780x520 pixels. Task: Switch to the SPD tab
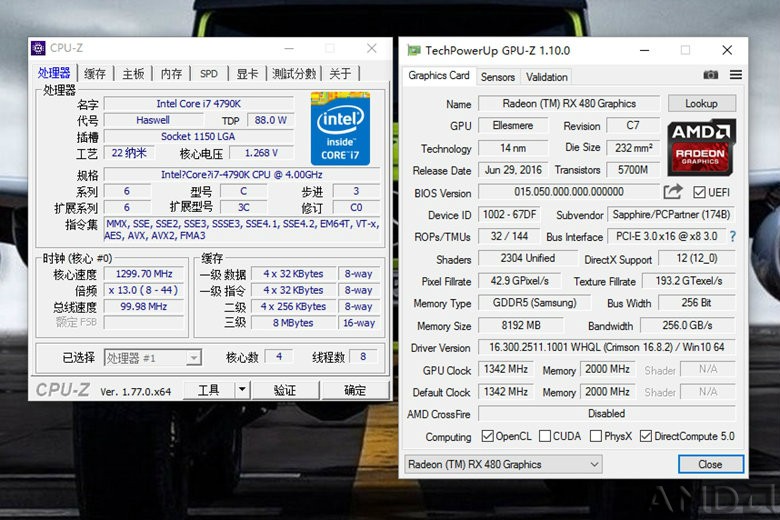pyautogui.click(x=209, y=74)
